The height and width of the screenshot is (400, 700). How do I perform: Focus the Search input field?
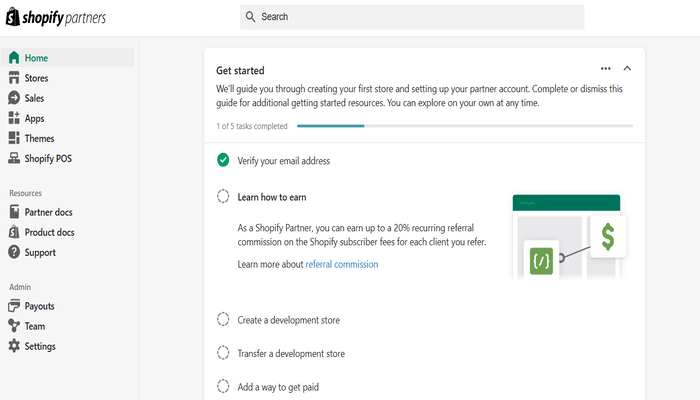[412, 17]
